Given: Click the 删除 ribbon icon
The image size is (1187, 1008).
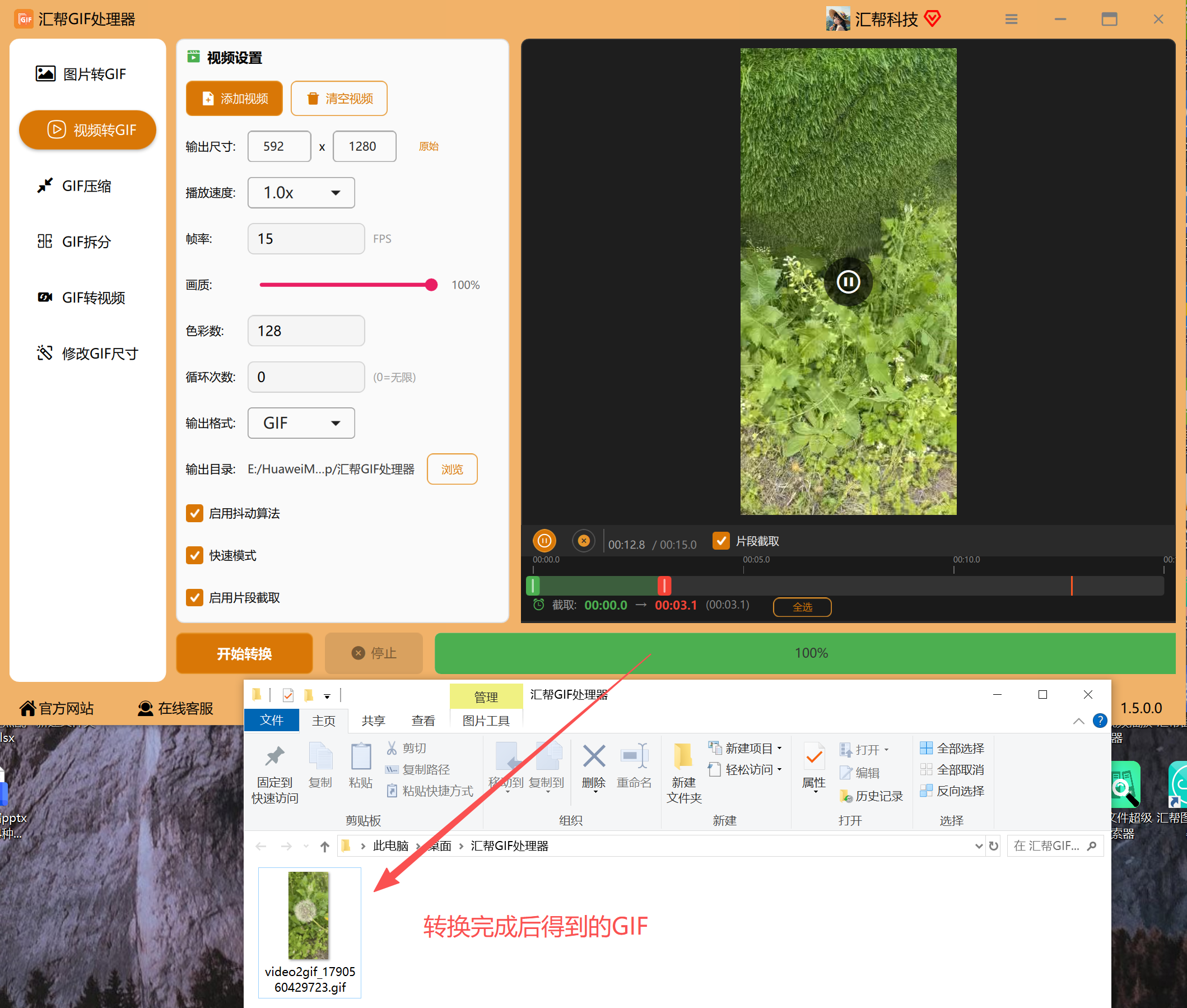Looking at the screenshot, I should coord(594,767).
